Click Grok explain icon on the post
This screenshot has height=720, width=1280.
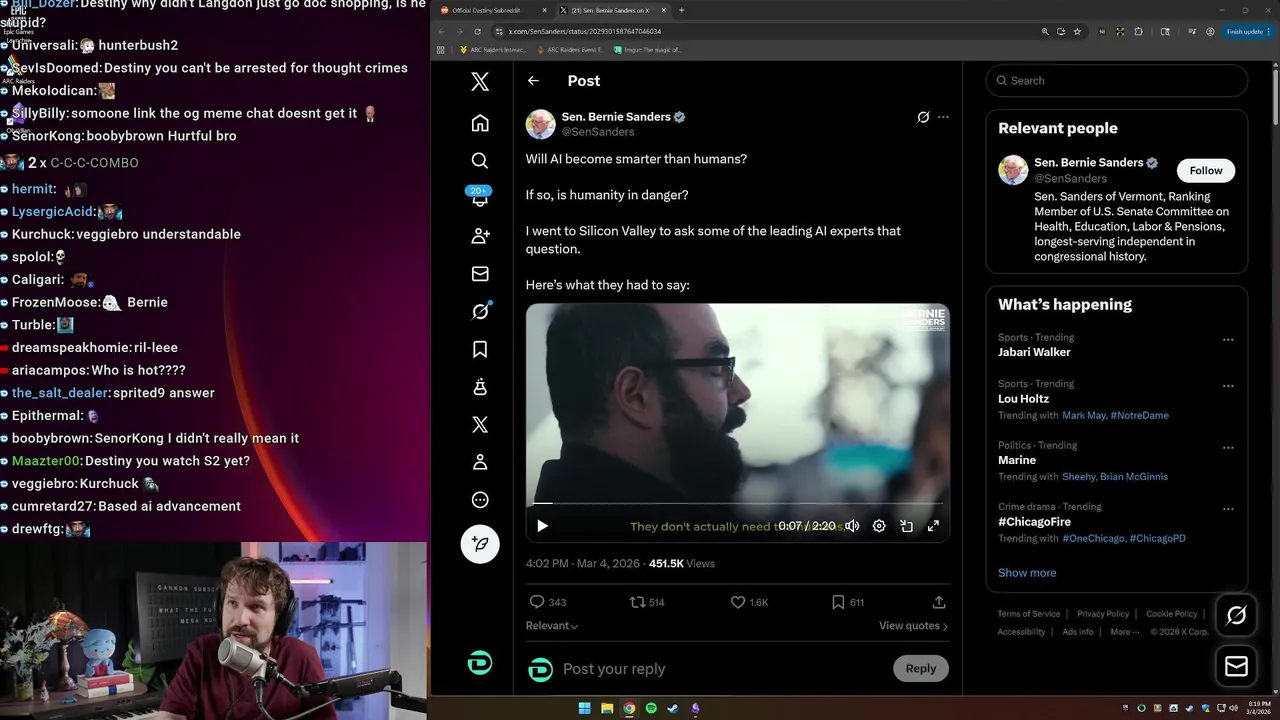923,117
